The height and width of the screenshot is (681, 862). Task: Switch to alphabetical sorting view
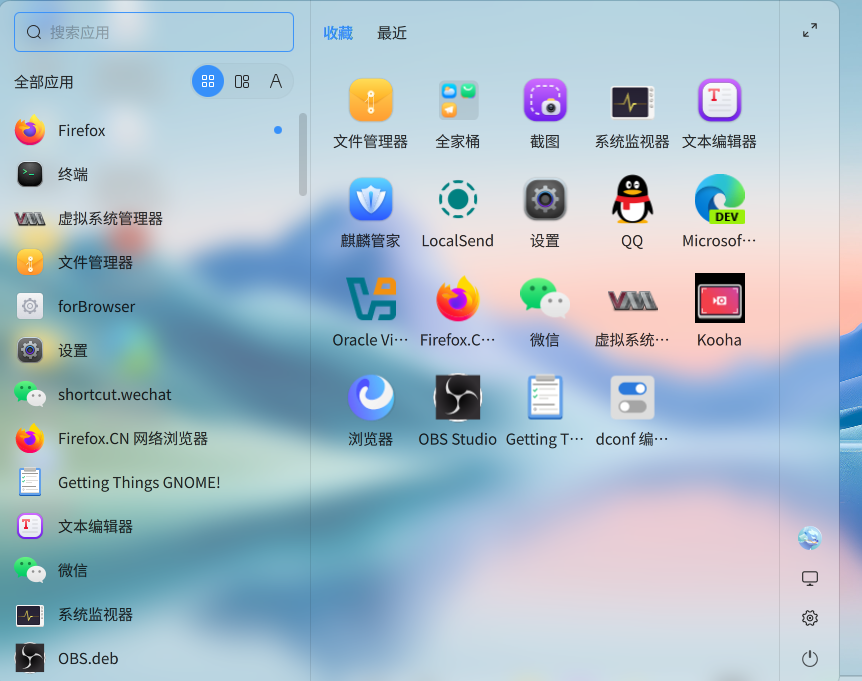275,81
